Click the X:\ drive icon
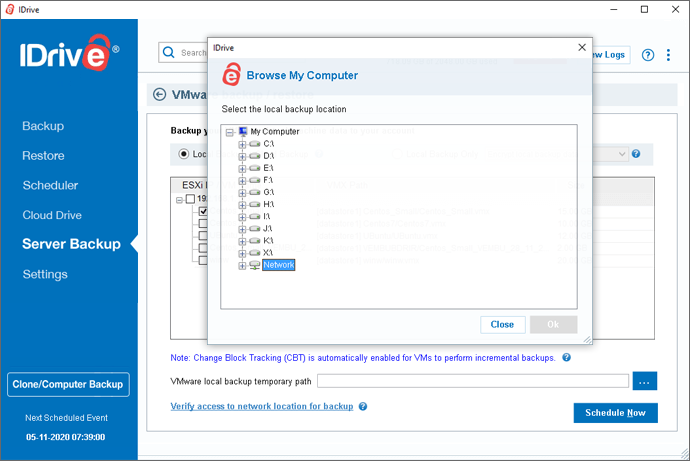 255,252
